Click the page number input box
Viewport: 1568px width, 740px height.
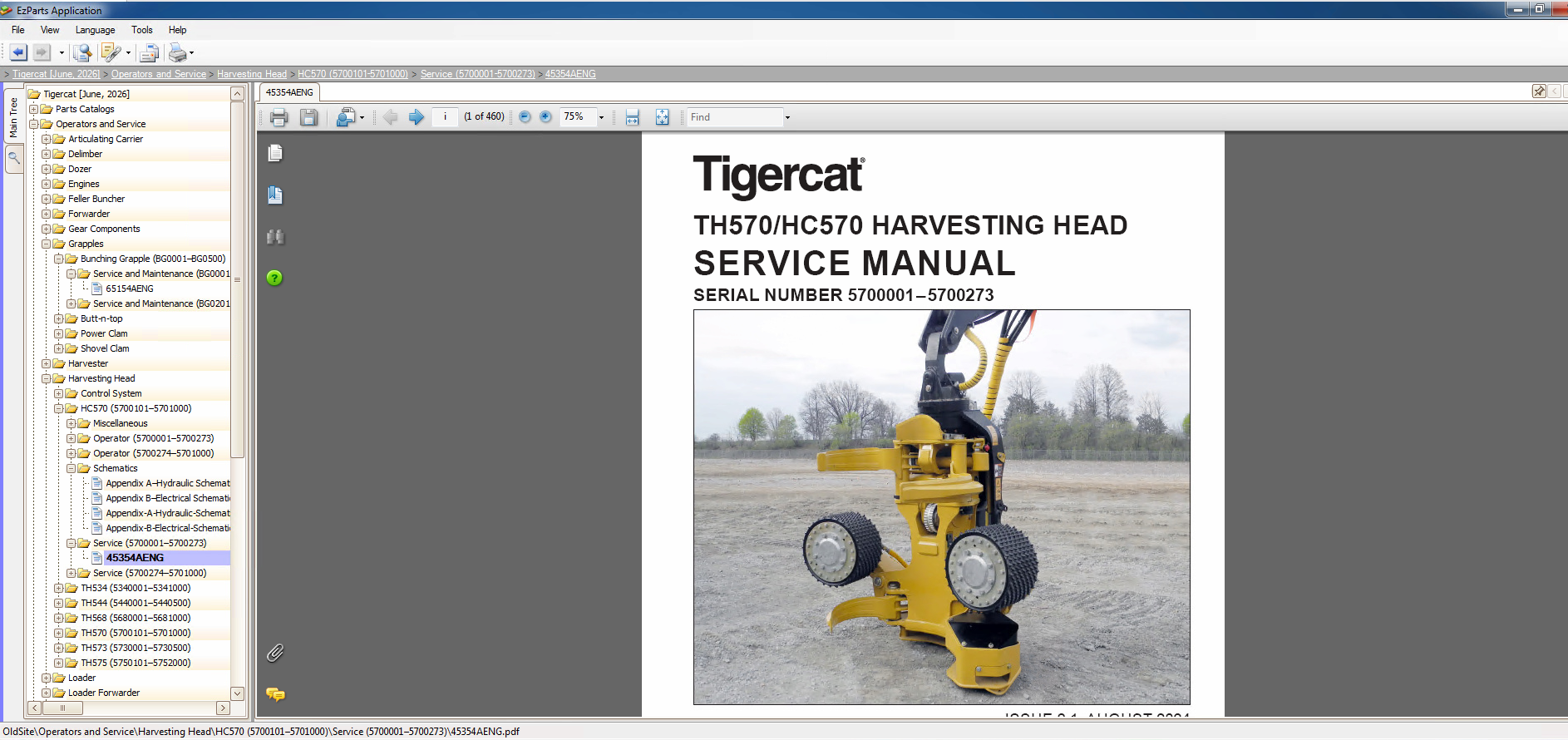coord(445,117)
